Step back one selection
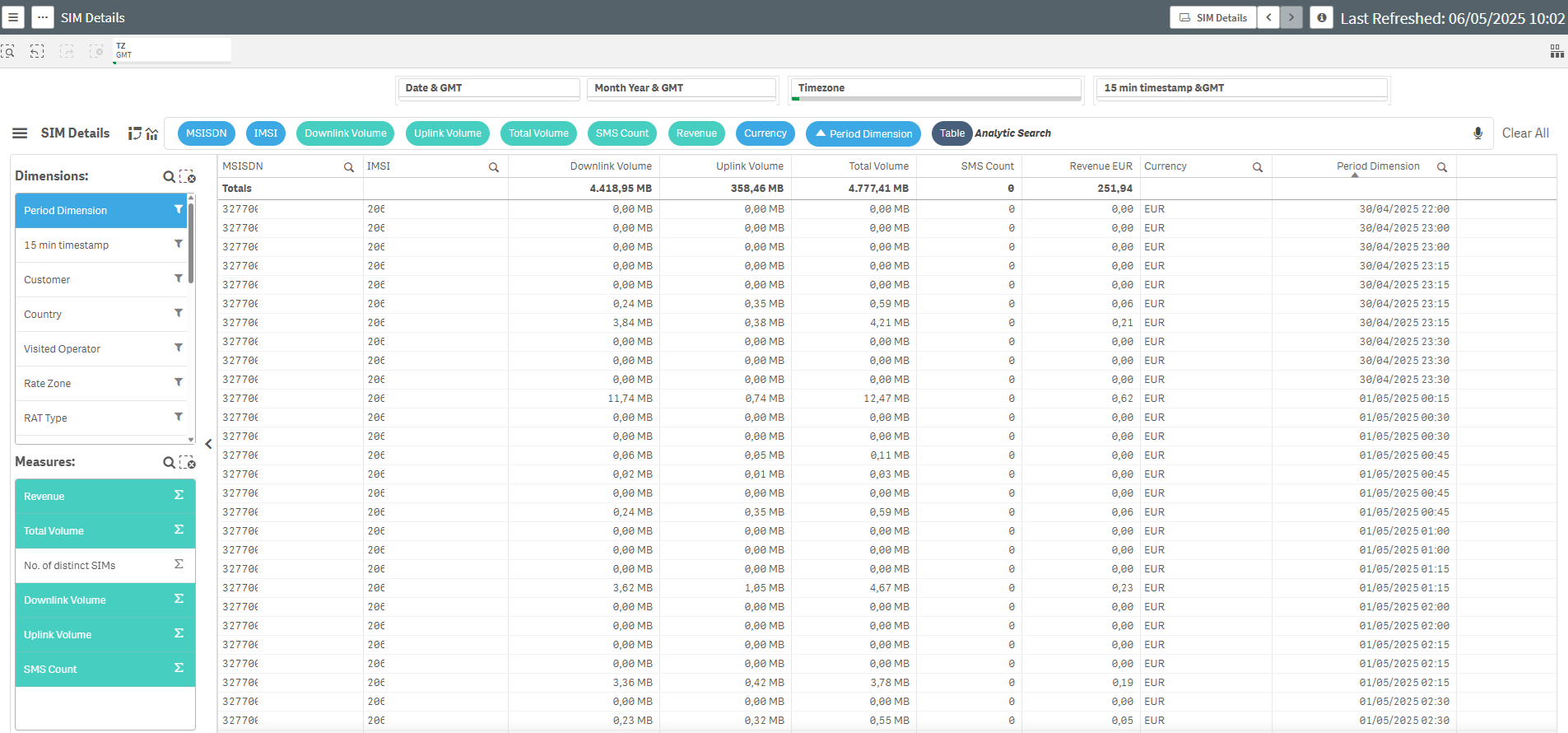The width and height of the screenshot is (1568, 733). 37,51
